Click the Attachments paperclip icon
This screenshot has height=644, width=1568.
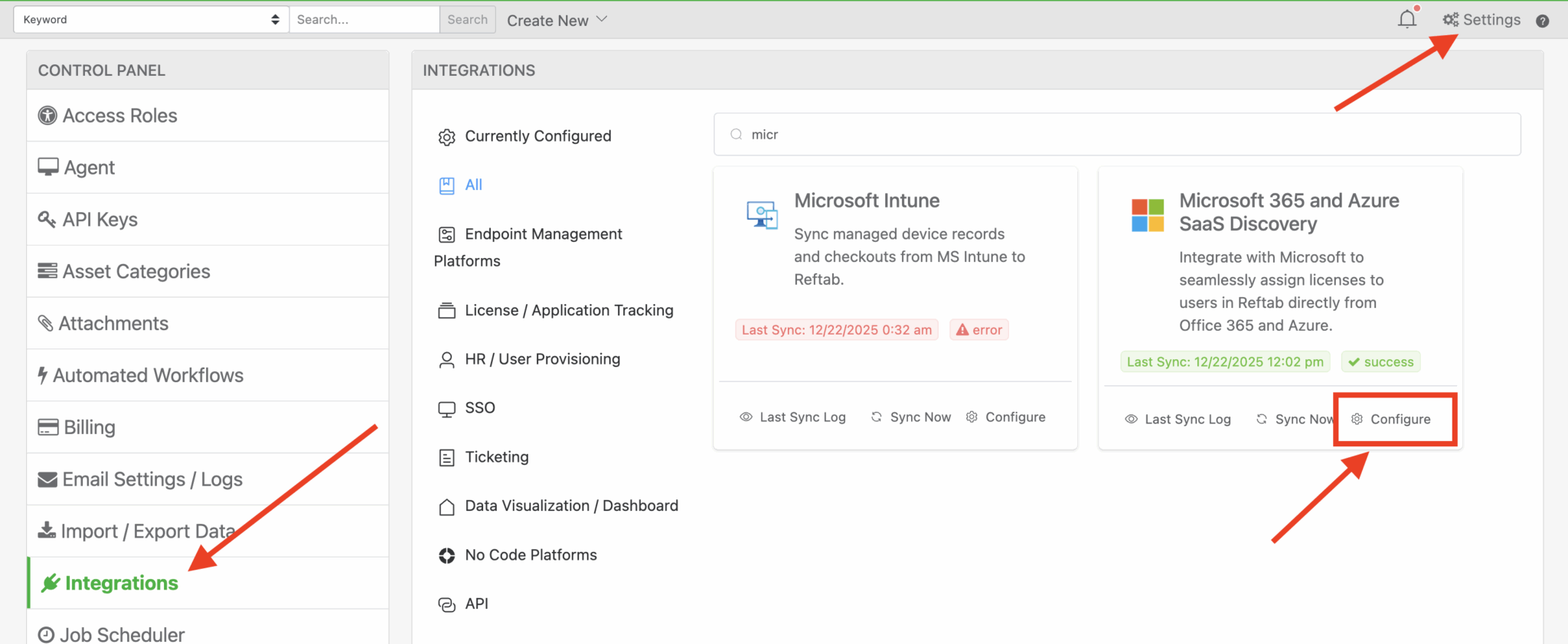point(46,323)
